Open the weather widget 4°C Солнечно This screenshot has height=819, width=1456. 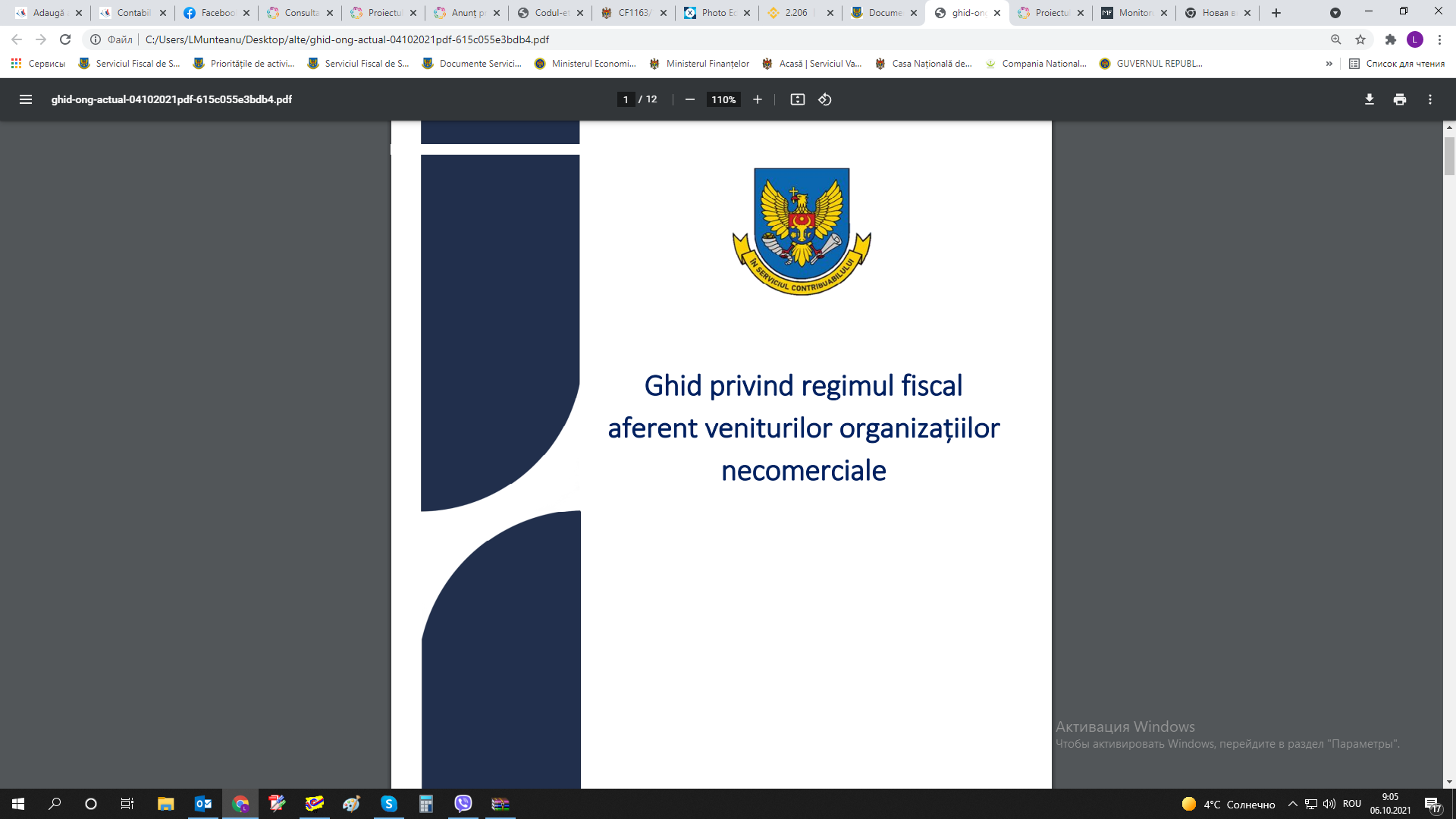pos(1228,804)
